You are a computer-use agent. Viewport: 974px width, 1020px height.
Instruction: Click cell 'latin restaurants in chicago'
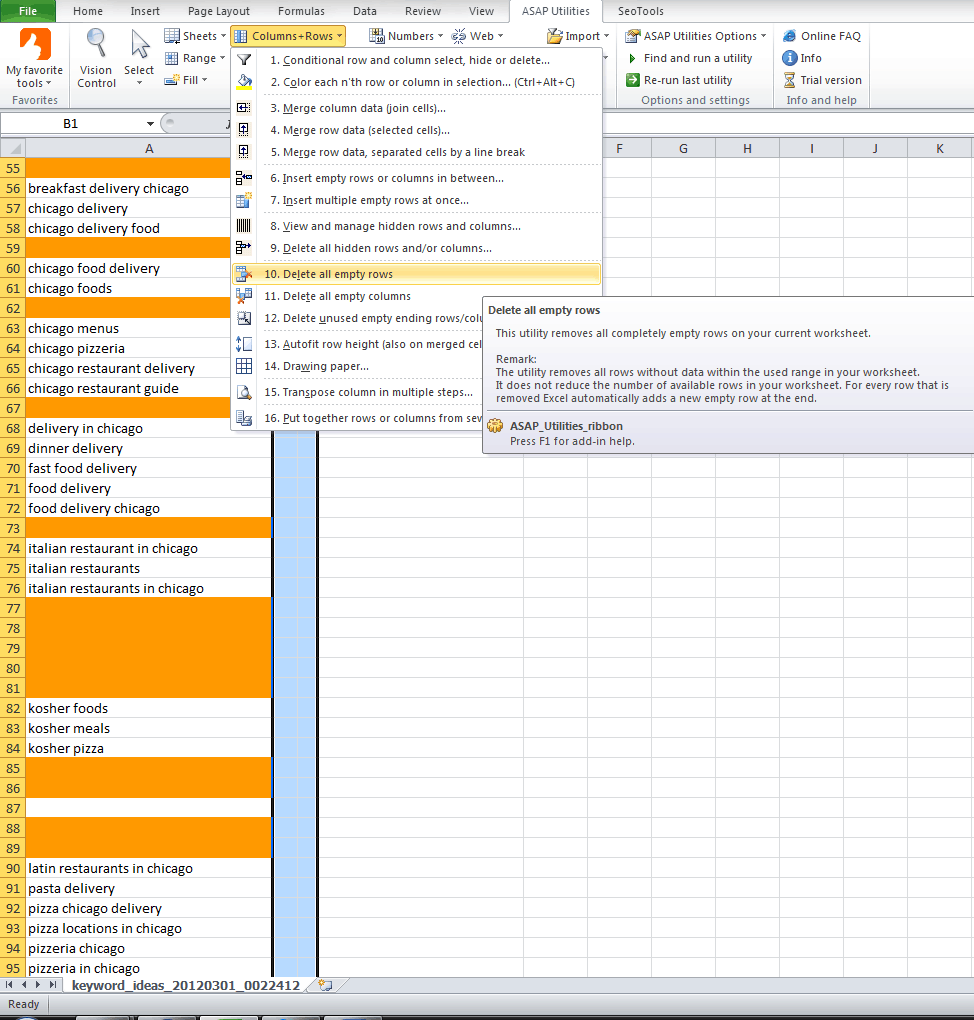(x=148, y=868)
